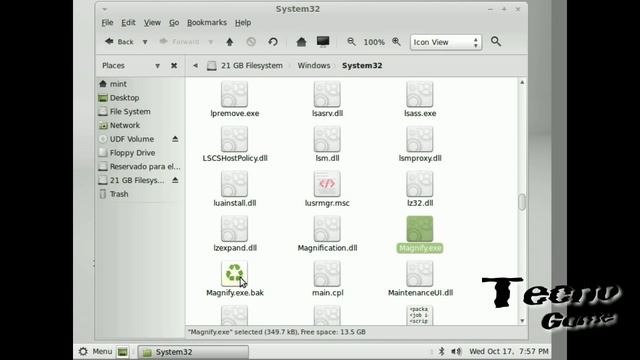Open the Icon View dropdown
This screenshot has width=640, height=360.
pyautogui.click(x=446, y=42)
